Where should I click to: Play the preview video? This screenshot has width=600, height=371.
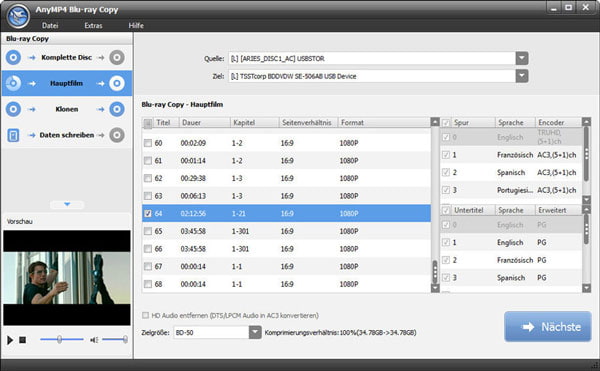click(x=10, y=340)
